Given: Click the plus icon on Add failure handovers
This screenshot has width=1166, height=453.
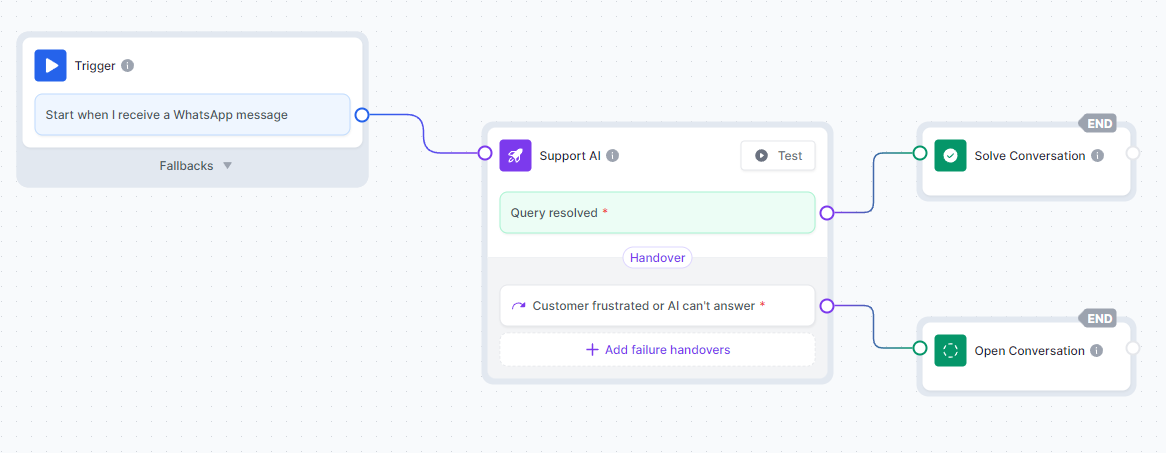Looking at the screenshot, I should tap(593, 350).
